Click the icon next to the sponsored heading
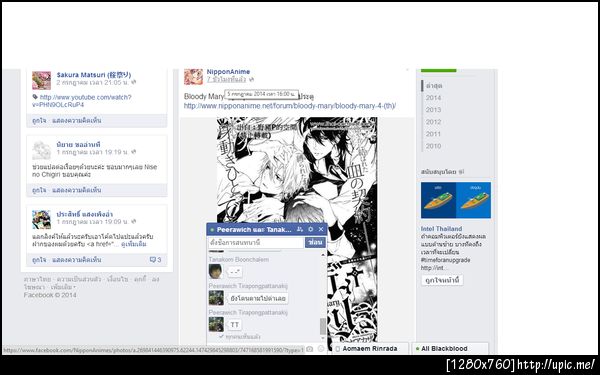This screenshot has width=600, height=375. [x=461, y=172]
